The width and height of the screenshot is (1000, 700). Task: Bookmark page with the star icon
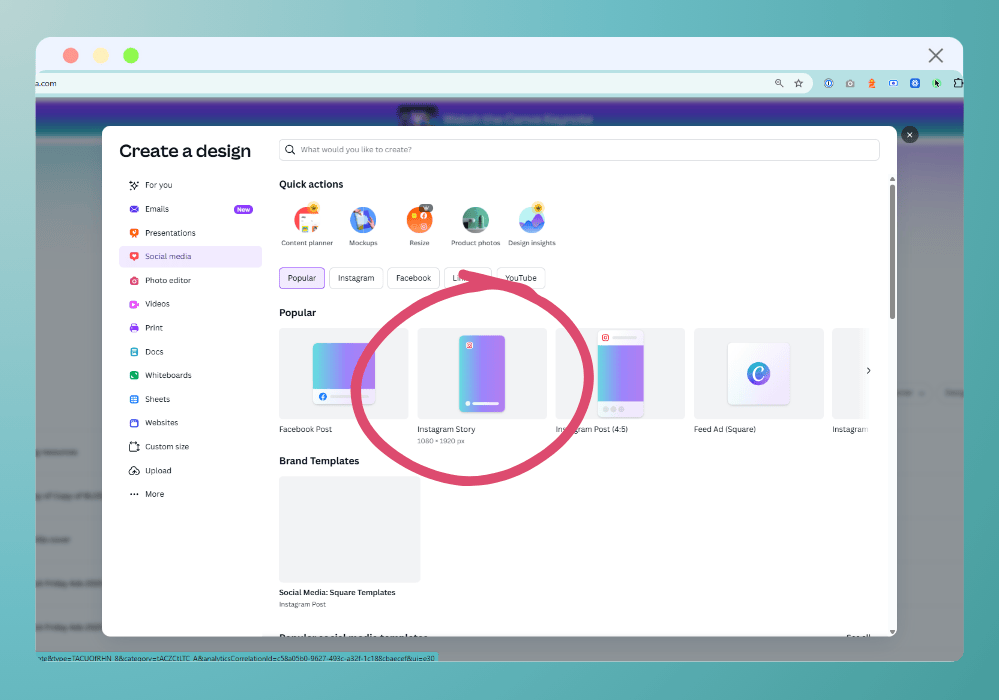(x=798, y=83)
